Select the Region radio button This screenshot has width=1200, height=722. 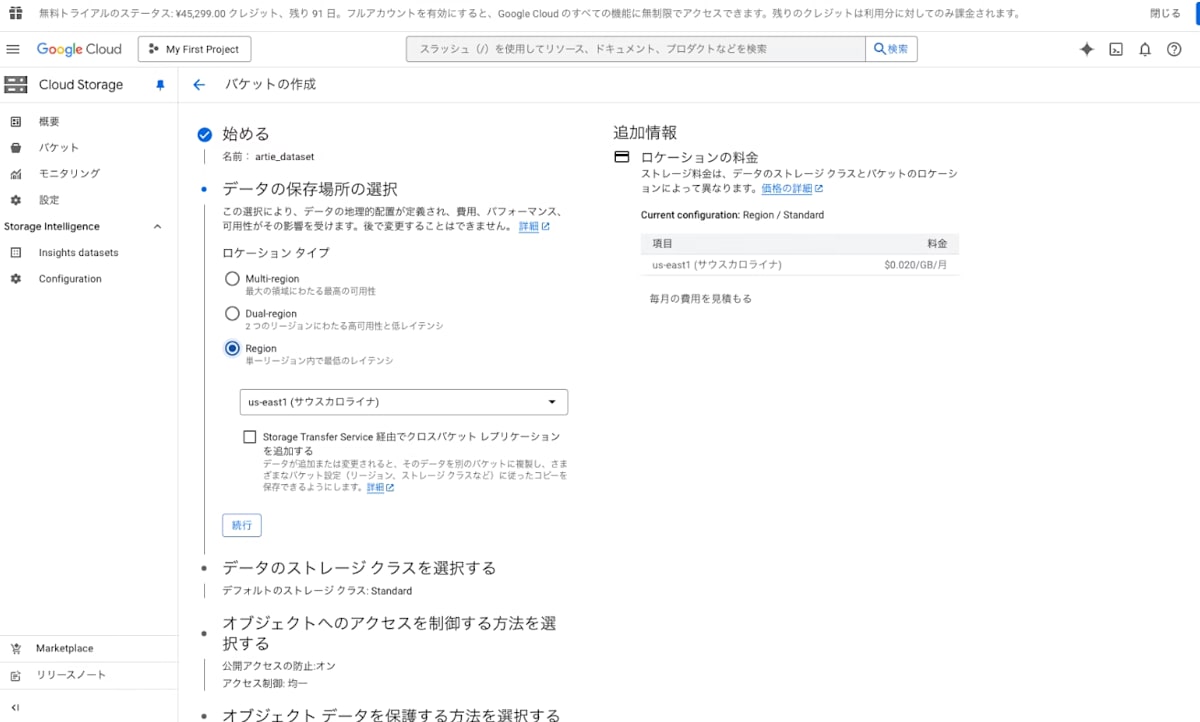click(x=232, y=349)
